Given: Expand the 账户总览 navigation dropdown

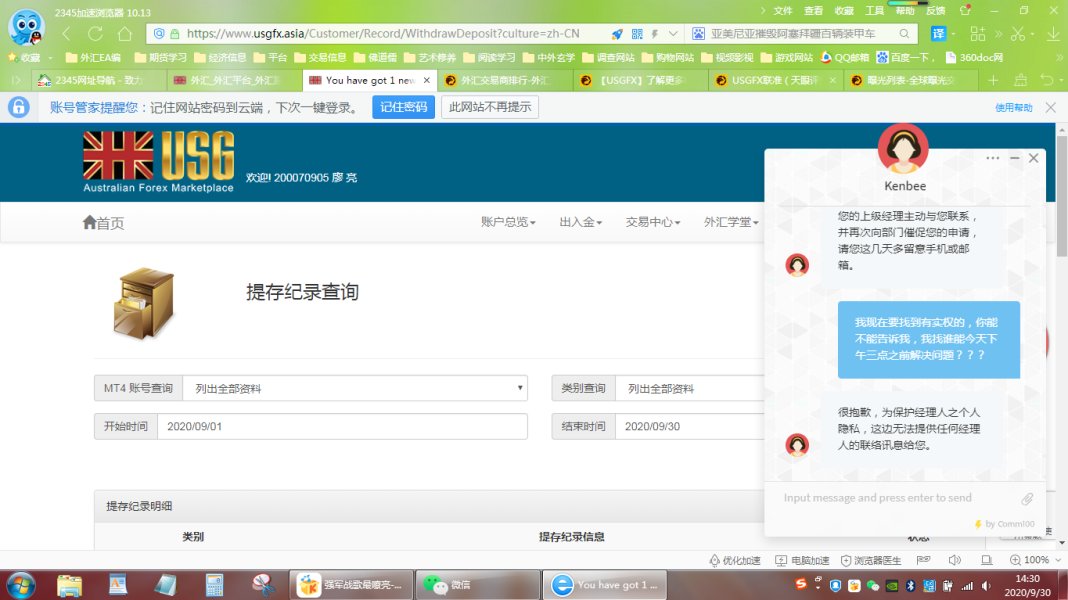Looking at the screenshot, I should pyautogui.click(x=508, y=222).
